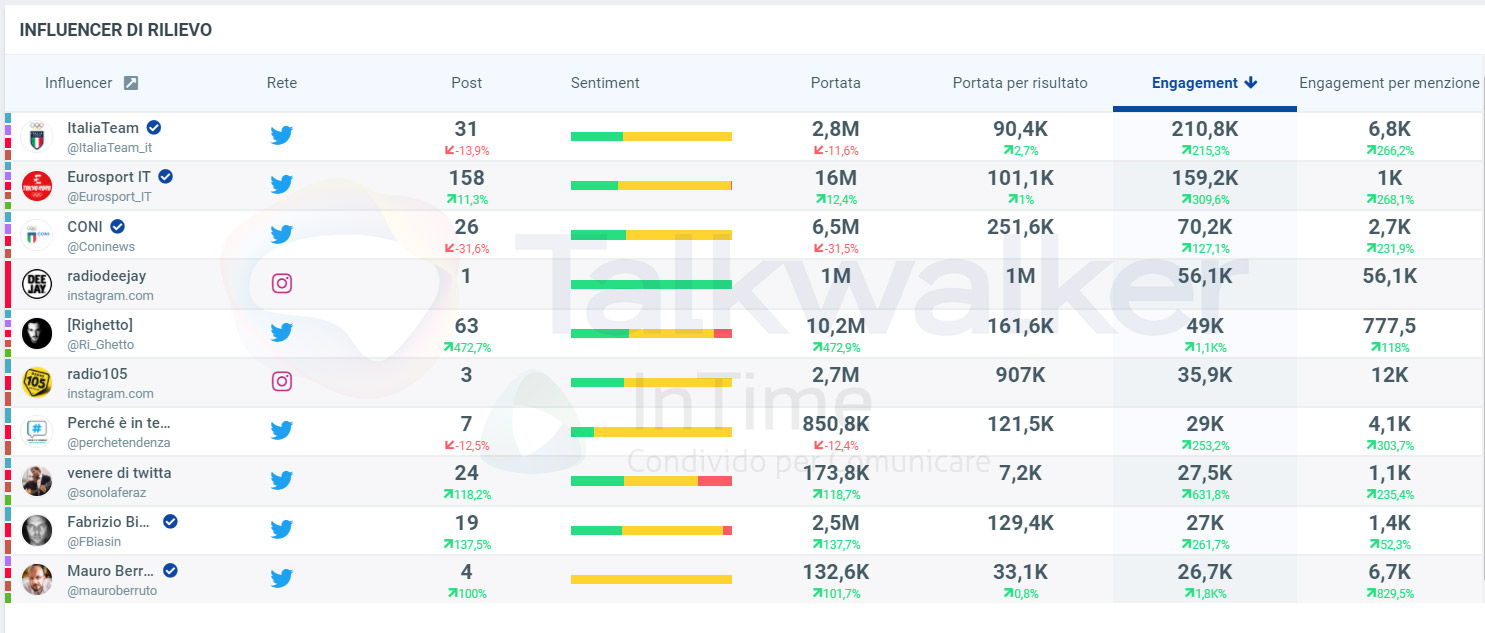This screenshot has width=1485, height=633.
Task: Click the @Eurosport_IT handle
Action: [x=110, y=197]
